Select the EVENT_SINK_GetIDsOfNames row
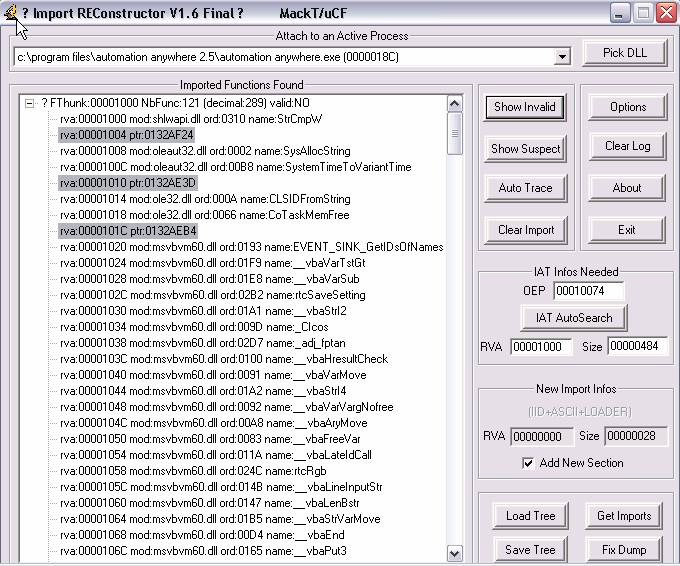 (252, 247)
